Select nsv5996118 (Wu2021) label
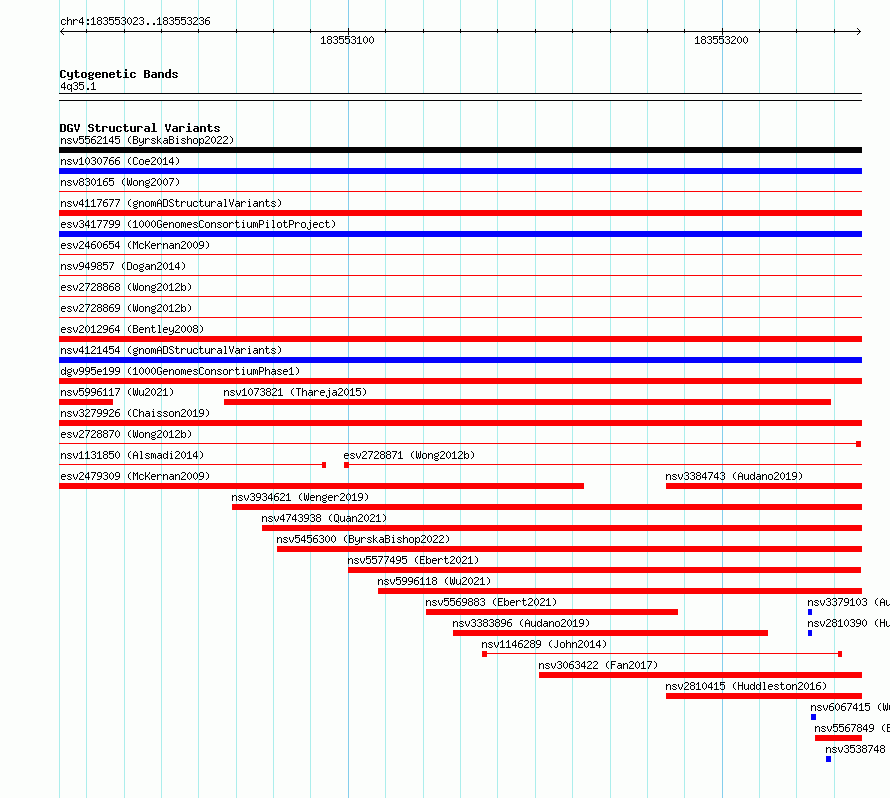Screen dimensions: 890x798 (x=434, y=581)
